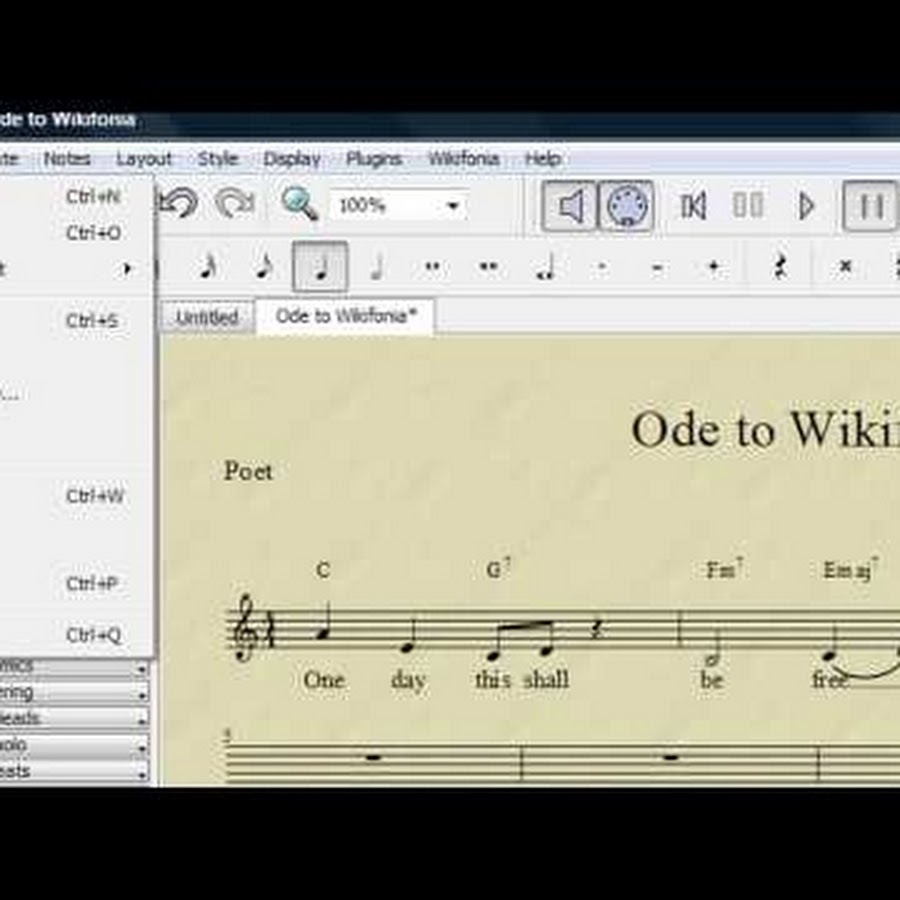Screen dimensions: 900x900
Task: Toggle the MIDI input plug button
Action: [626, 206]
